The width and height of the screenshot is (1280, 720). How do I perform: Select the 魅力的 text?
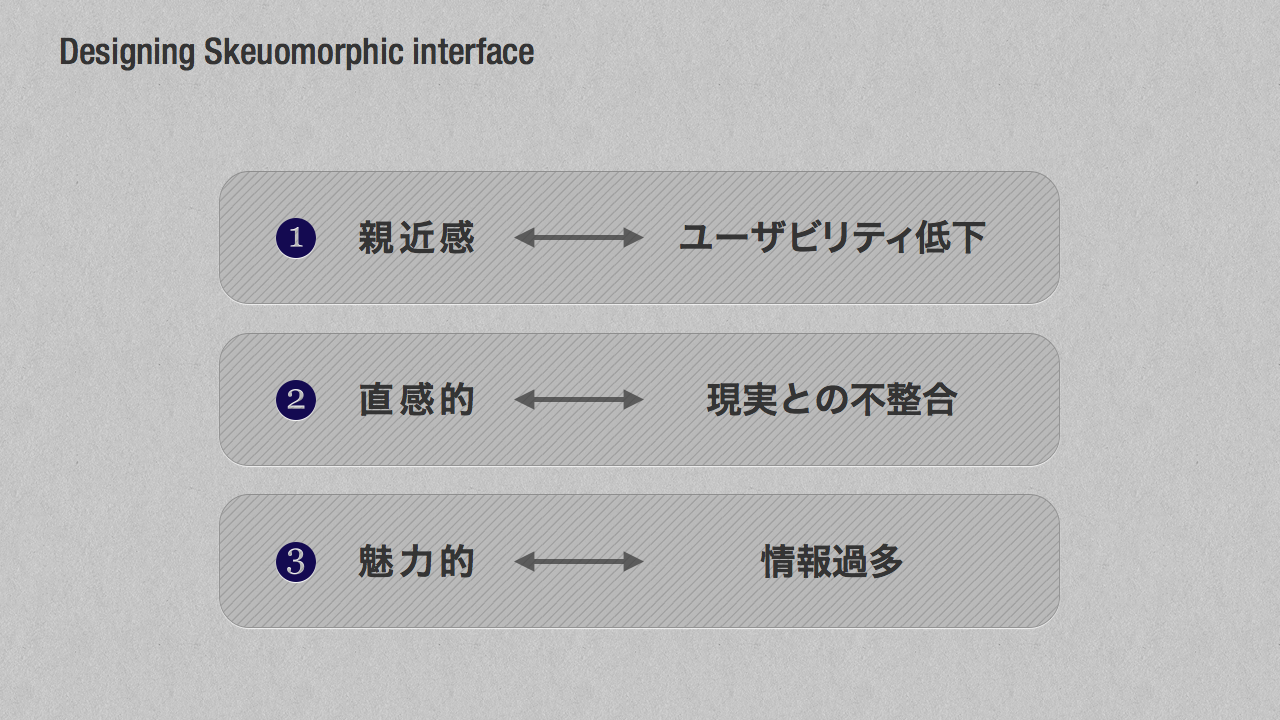pos(416,562)
